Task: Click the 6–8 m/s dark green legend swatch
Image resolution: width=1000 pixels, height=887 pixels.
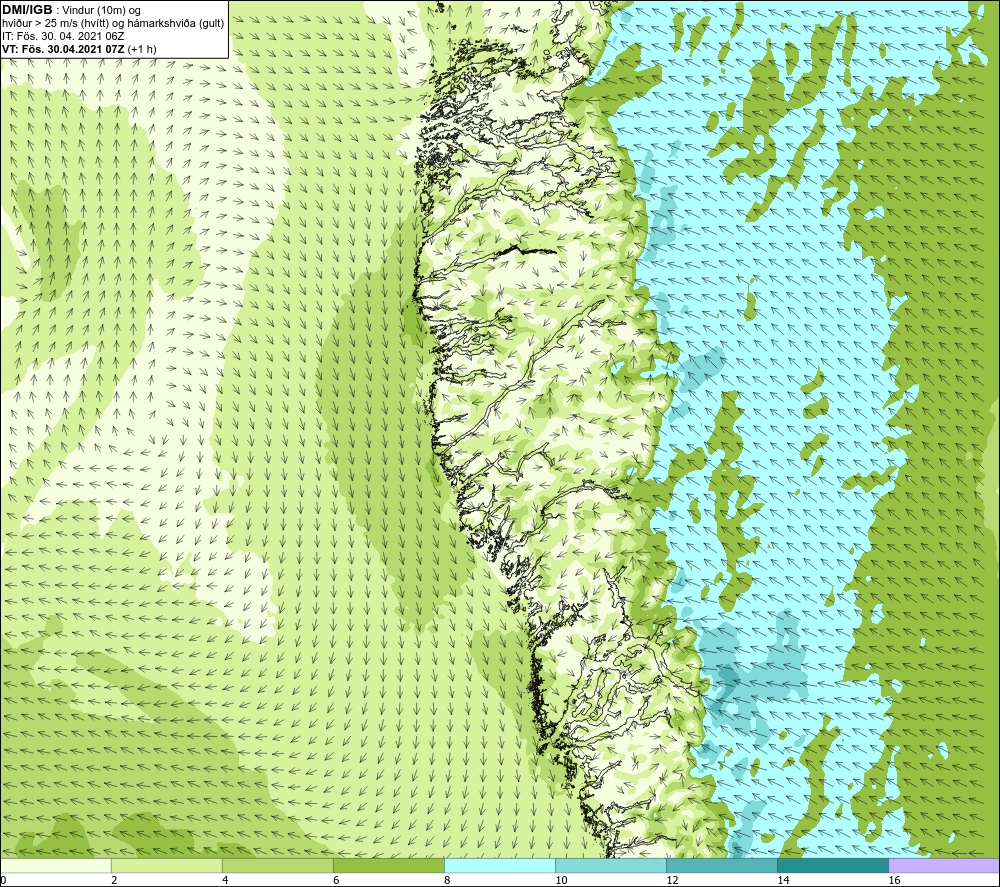Action: pyautogui.click(x=388, y=865)
